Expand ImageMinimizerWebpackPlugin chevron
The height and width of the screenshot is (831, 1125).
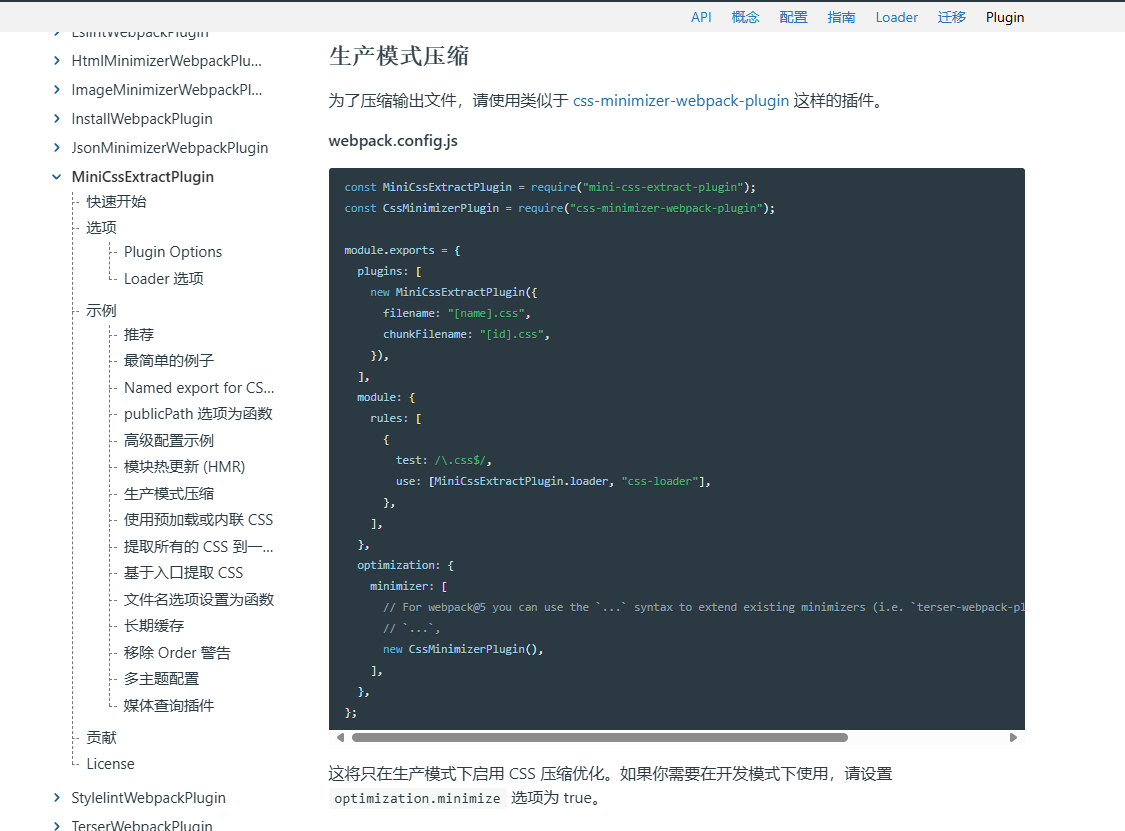[57, 89]
